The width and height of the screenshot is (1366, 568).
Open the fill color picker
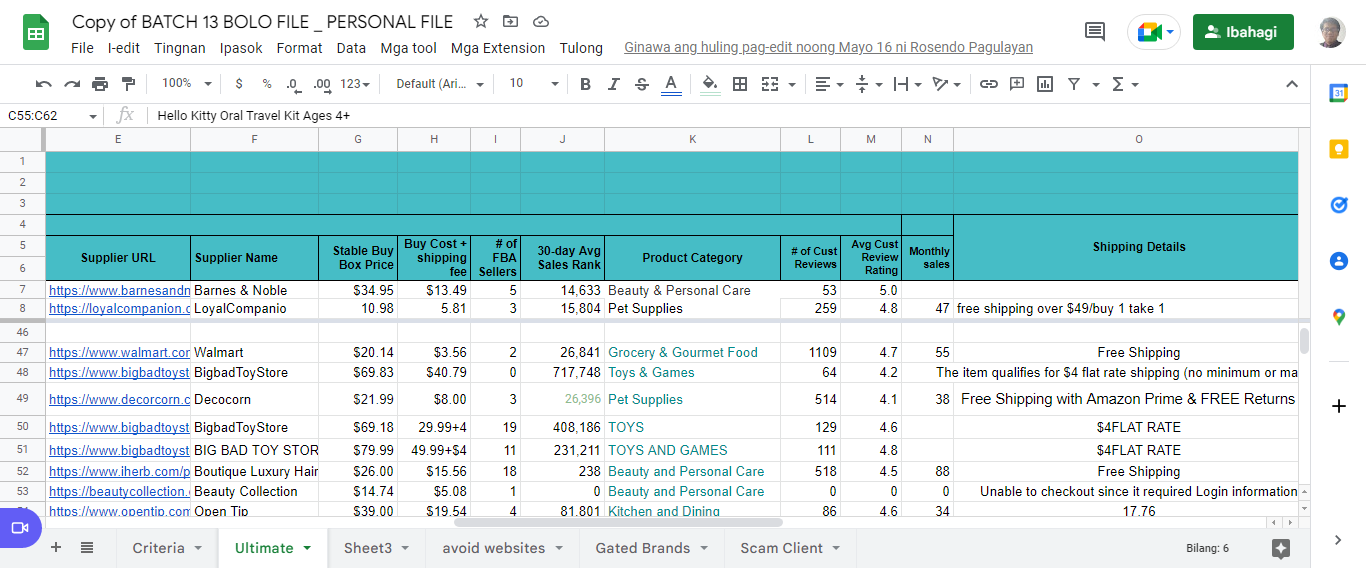coord(710,84)
